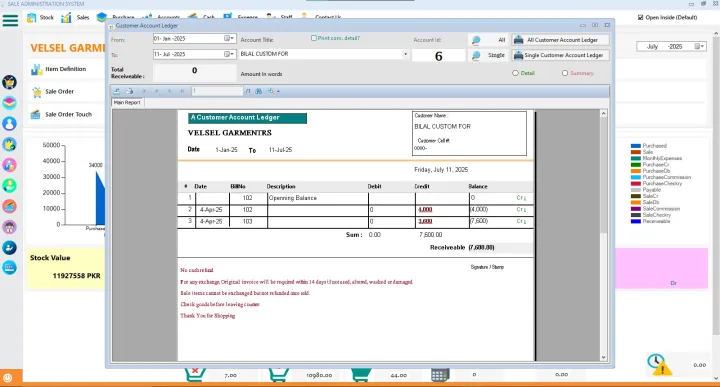Select the Detail radio option
This screenshot has width=720, height=387.
(x=515, y=73)
